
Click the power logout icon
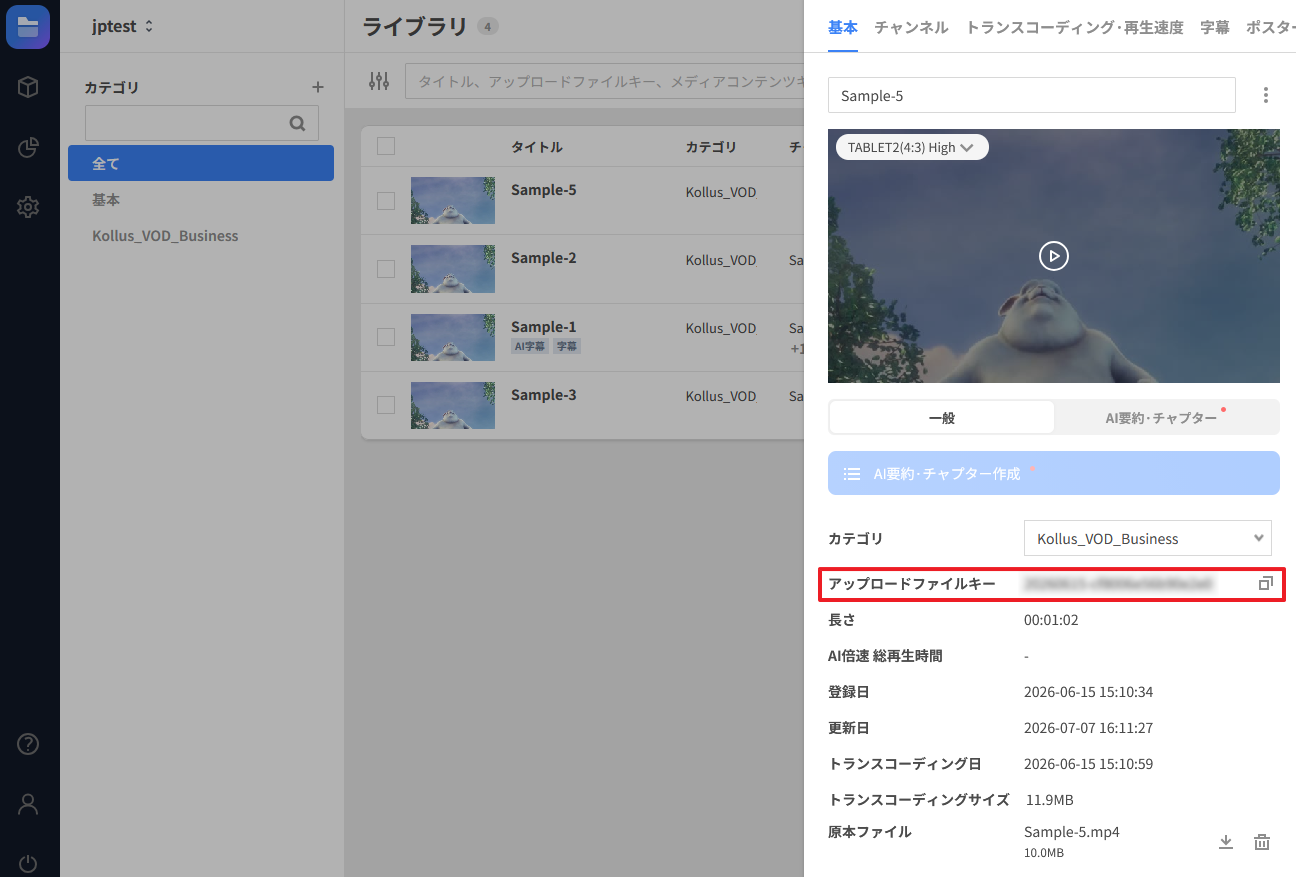coord(28,863)
